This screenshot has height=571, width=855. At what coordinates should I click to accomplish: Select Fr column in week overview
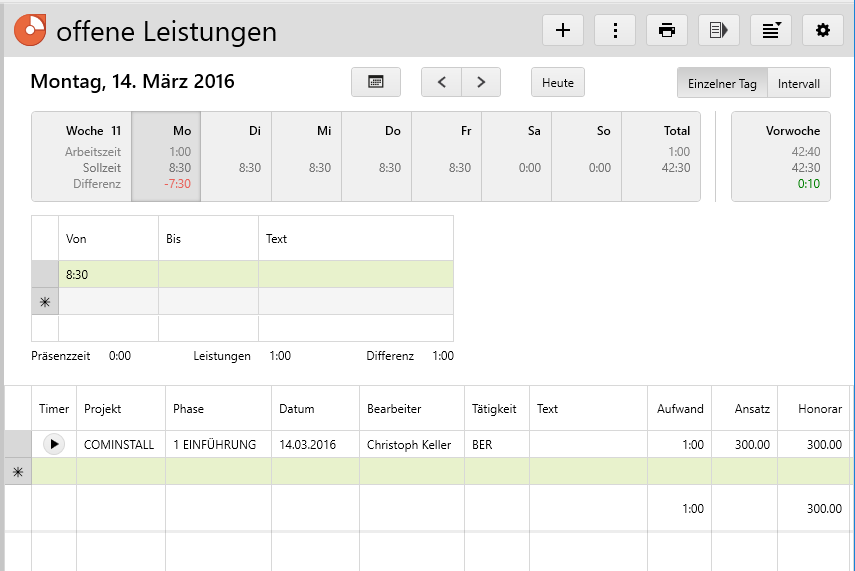446,157
